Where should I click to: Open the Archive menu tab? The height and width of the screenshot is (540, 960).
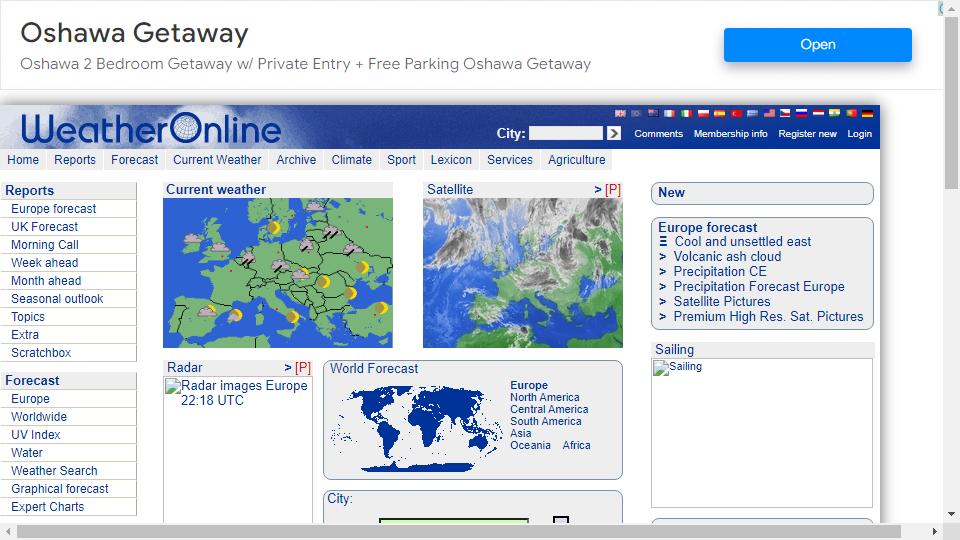point(296,160)
